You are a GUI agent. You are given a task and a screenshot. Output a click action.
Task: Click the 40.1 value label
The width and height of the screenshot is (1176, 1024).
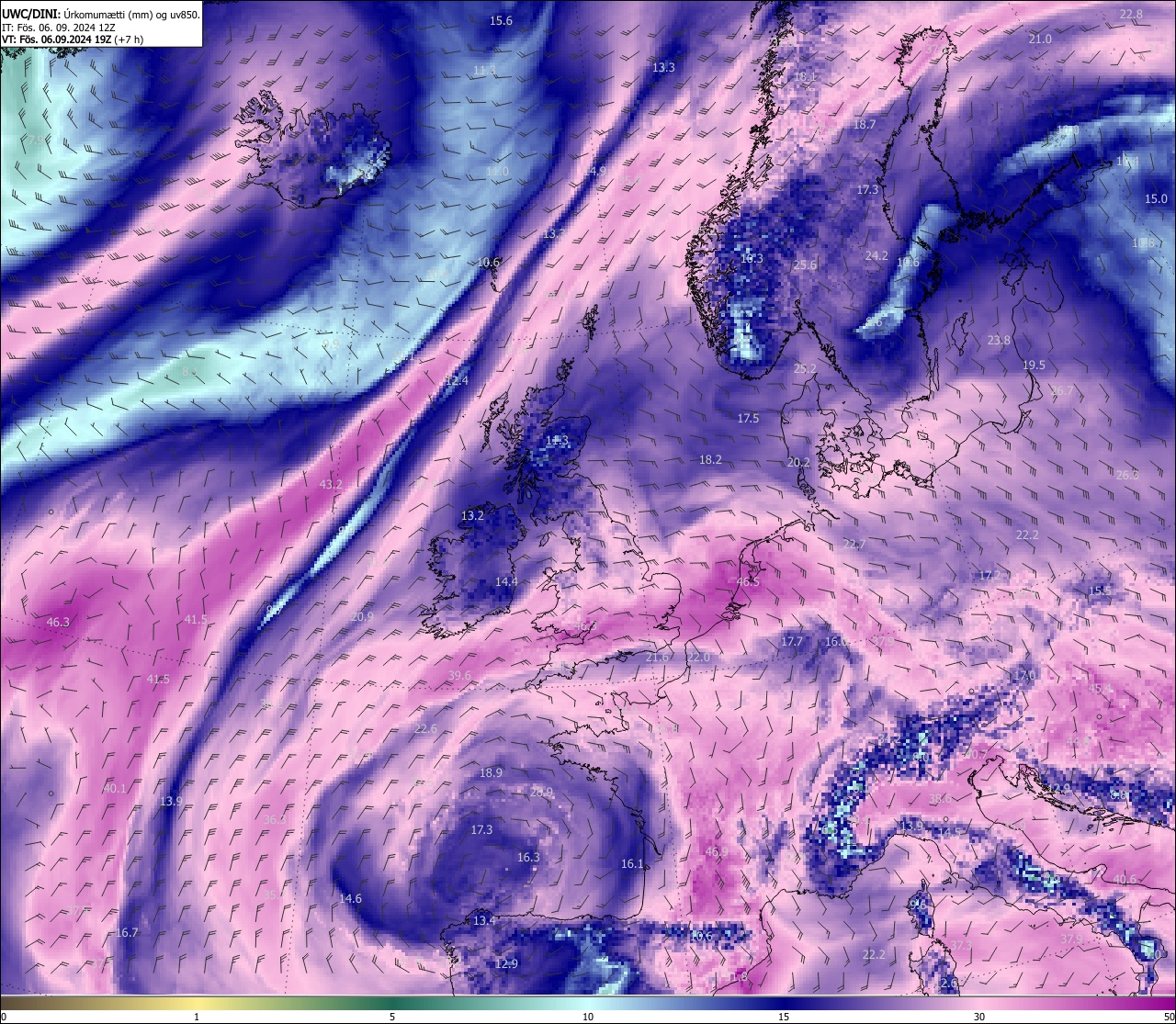click(115, 788)
